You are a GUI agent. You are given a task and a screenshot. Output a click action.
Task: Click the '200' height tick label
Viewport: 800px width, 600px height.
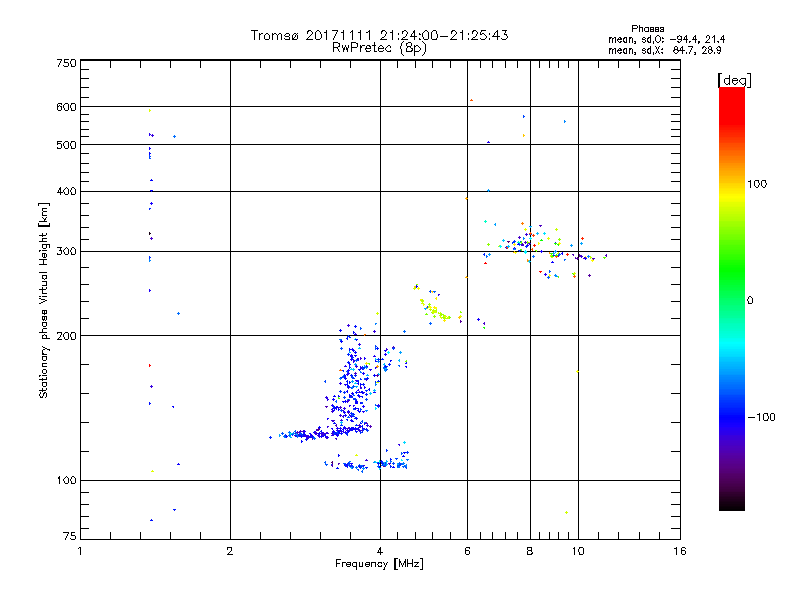[66, 336]
